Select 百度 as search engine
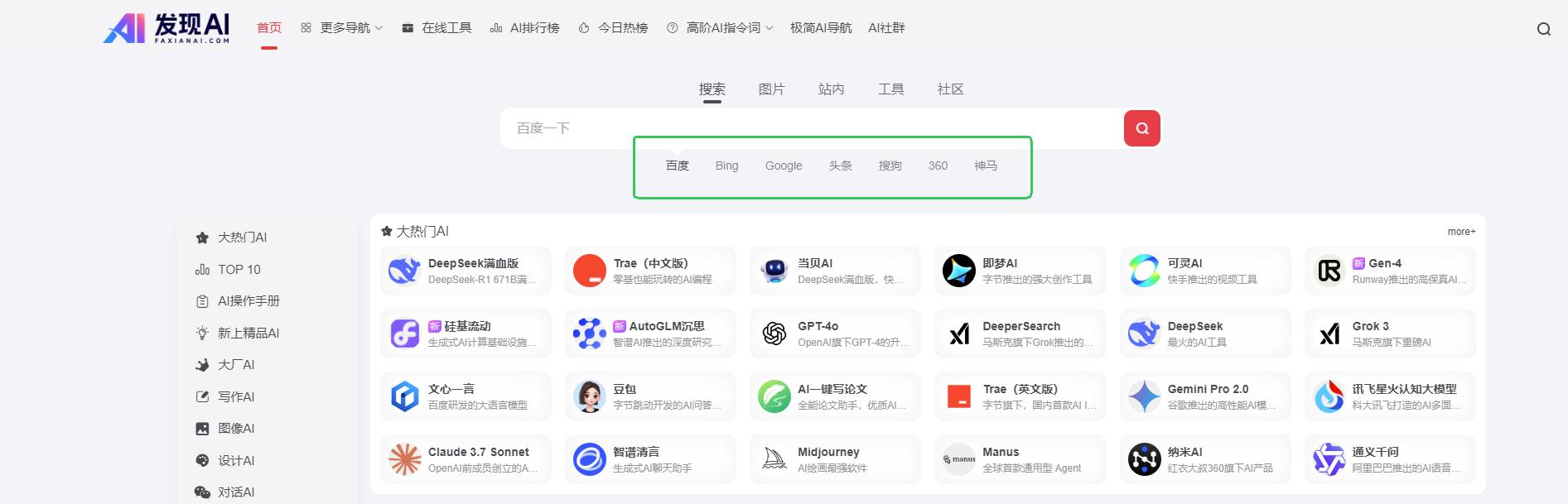 click(678, 166)
